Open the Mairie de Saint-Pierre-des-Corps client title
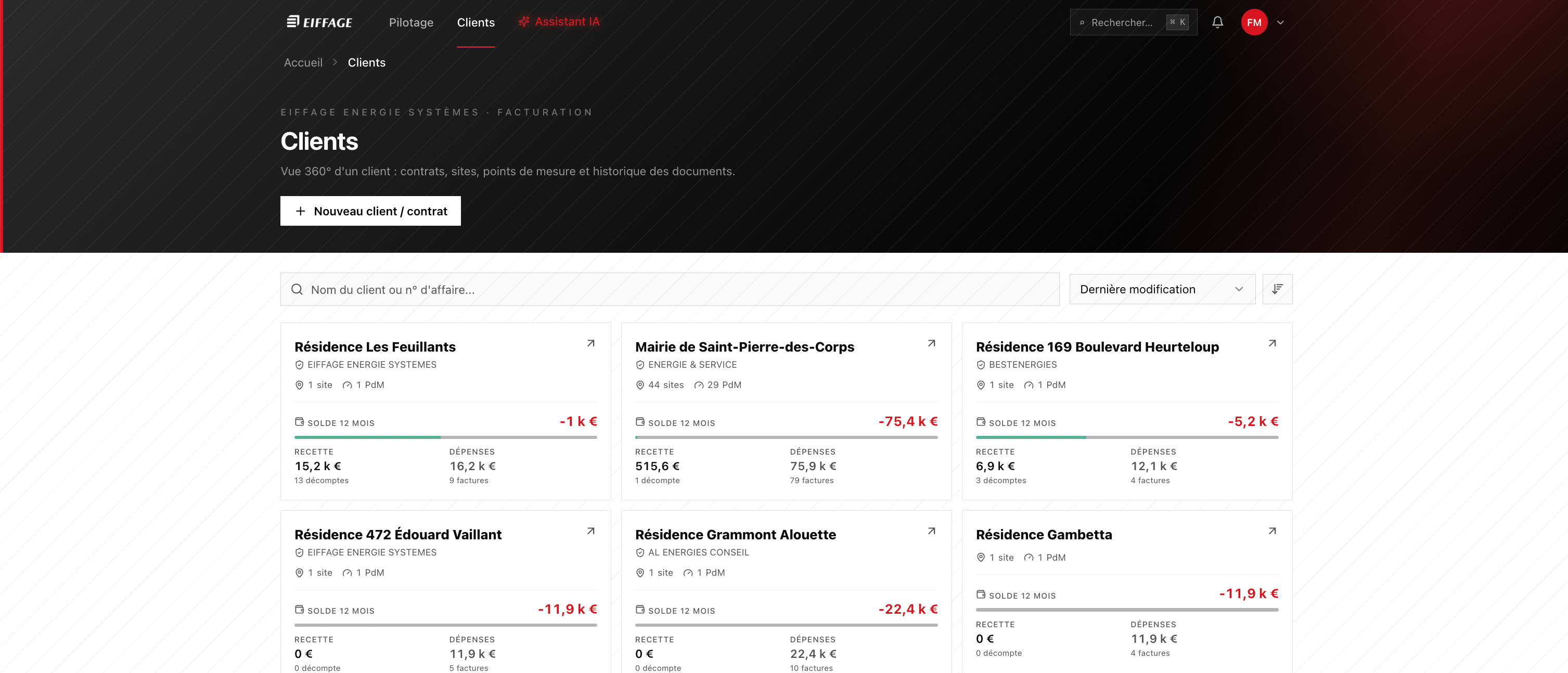1568x673 pixels. (744, 347)
